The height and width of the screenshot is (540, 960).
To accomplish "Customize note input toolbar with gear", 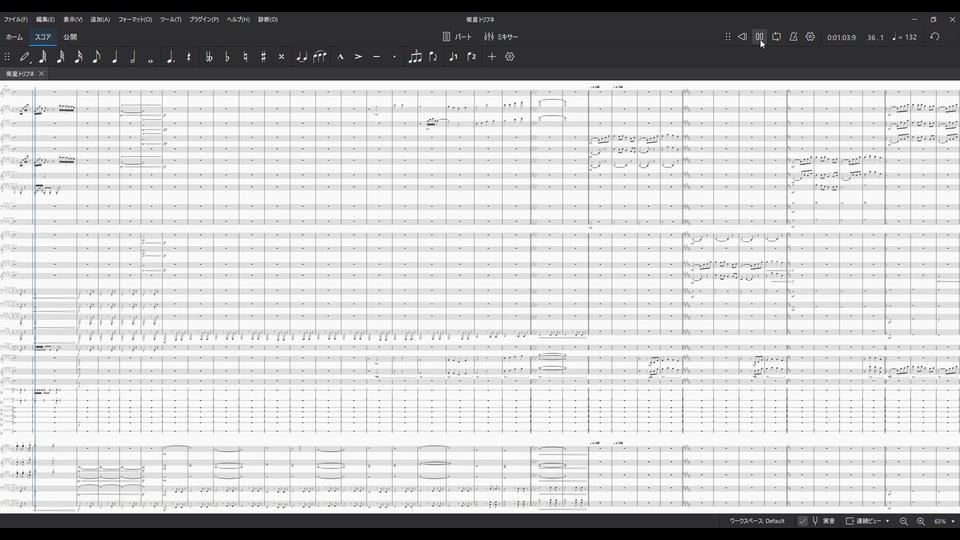I will coord(509,57).
